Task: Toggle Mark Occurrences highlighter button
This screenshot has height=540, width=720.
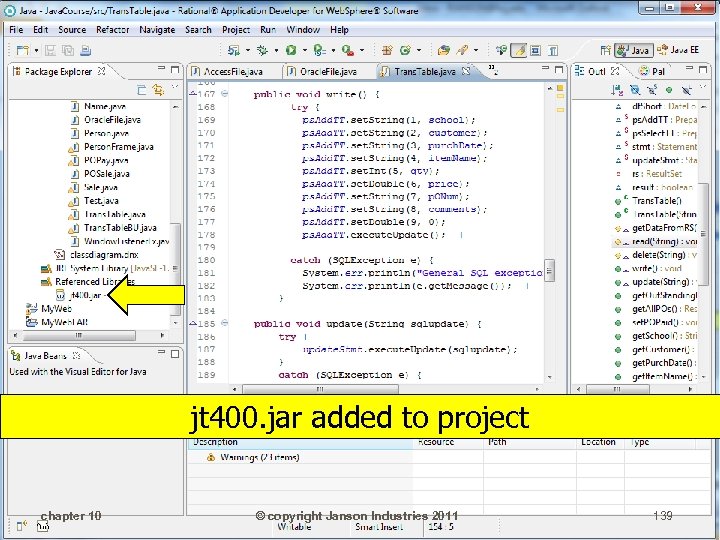Action: coord(519,50)
